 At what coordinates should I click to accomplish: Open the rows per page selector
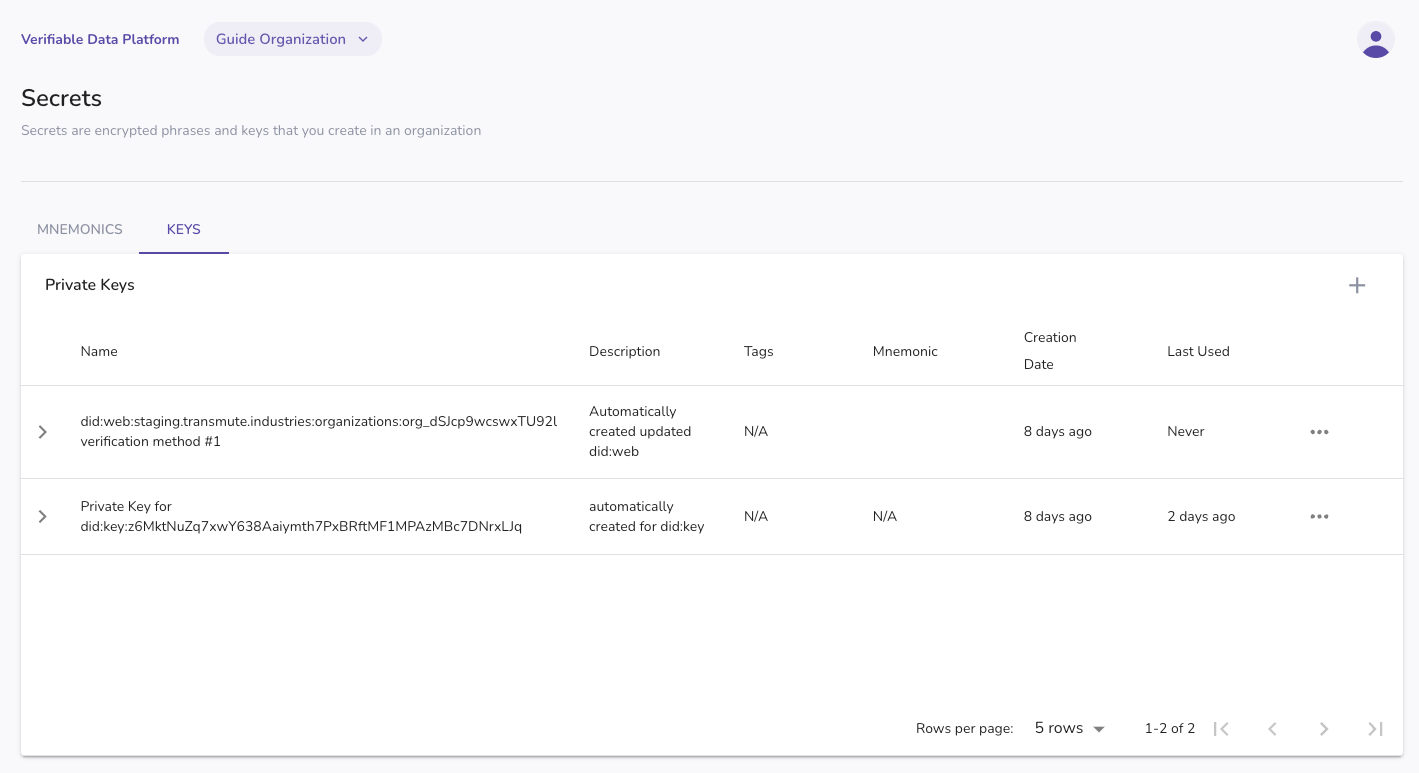[1069, 728]
